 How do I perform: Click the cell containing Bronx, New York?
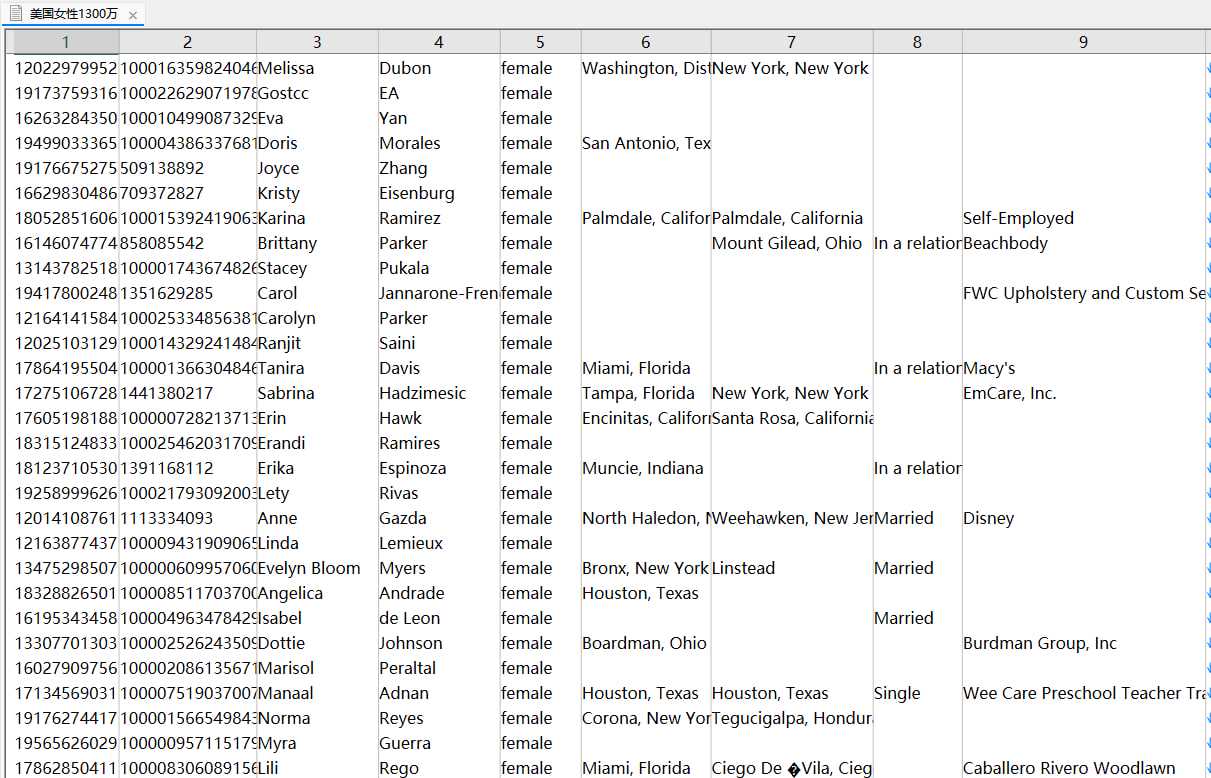point(646,568)
